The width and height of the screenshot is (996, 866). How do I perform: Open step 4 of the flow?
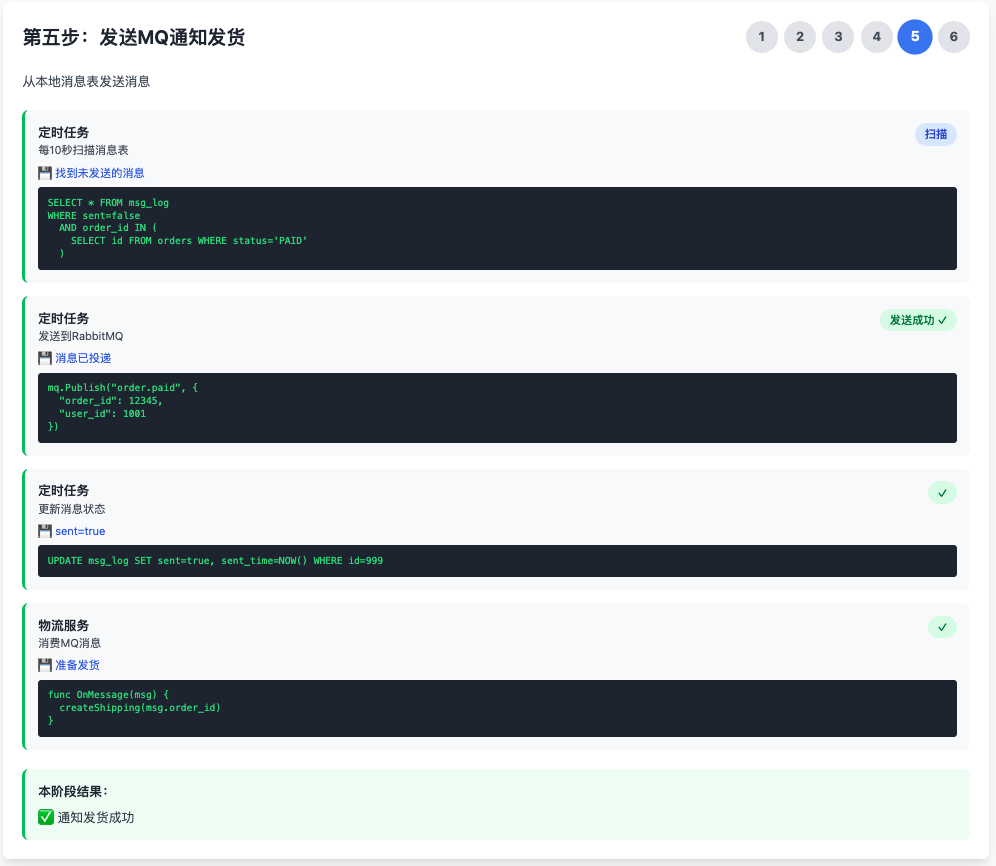(877, 37)
